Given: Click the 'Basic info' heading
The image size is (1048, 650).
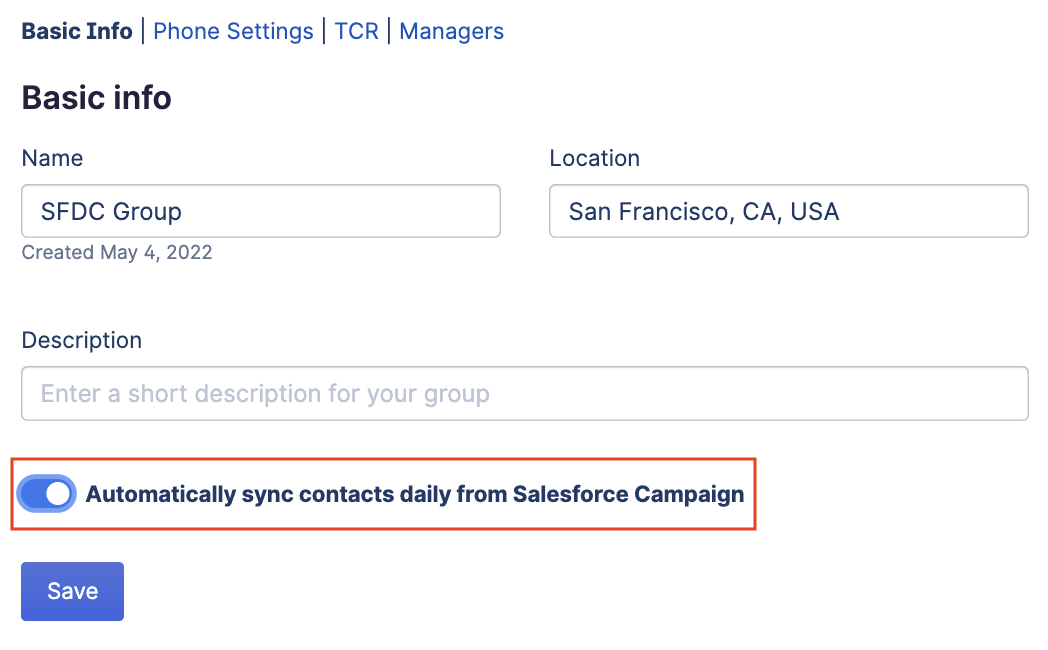Looking at the screenshot, I should pyautogui.click(x=96, y=98).
